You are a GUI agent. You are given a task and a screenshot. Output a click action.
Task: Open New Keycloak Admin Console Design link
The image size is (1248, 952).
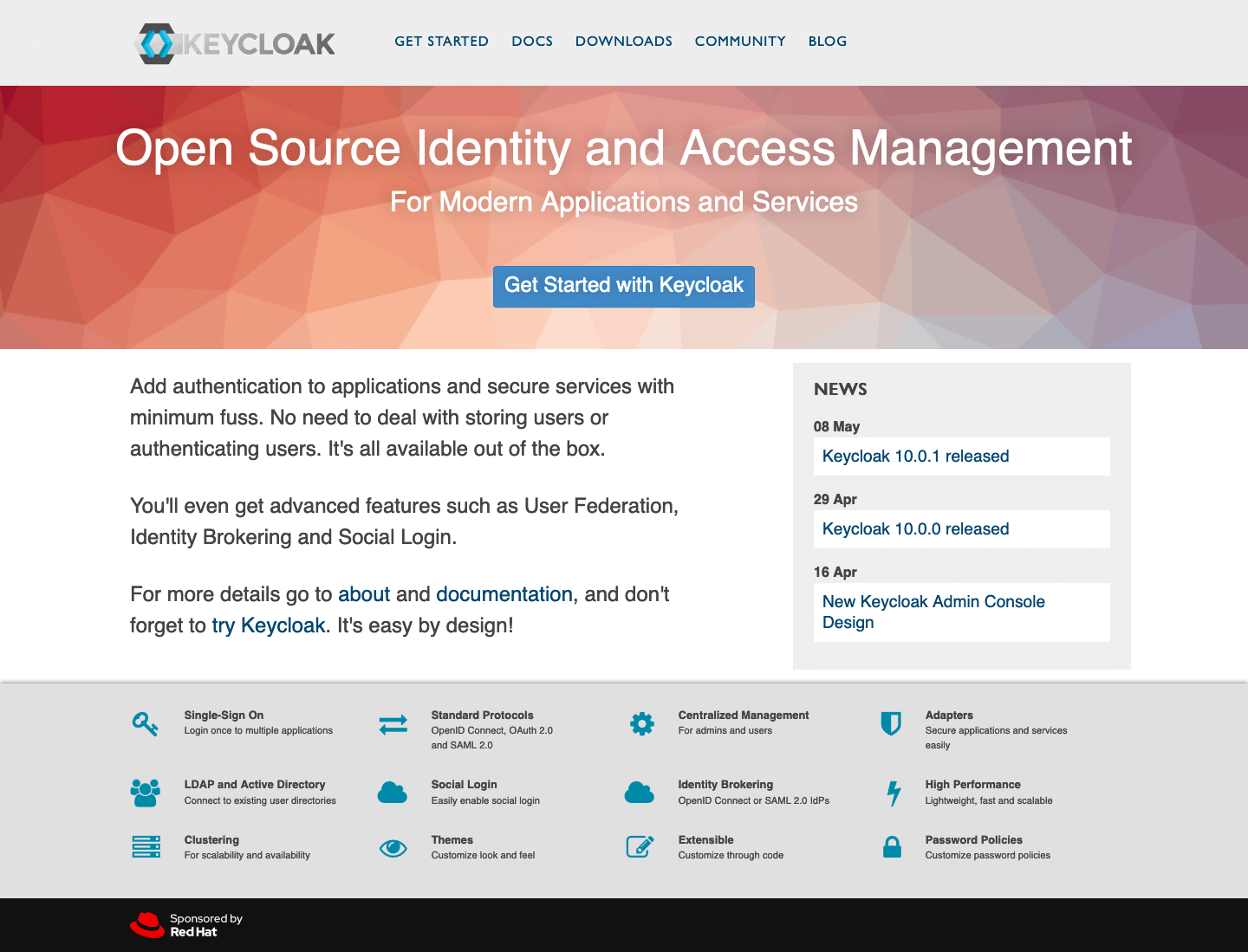pos(933,612)
